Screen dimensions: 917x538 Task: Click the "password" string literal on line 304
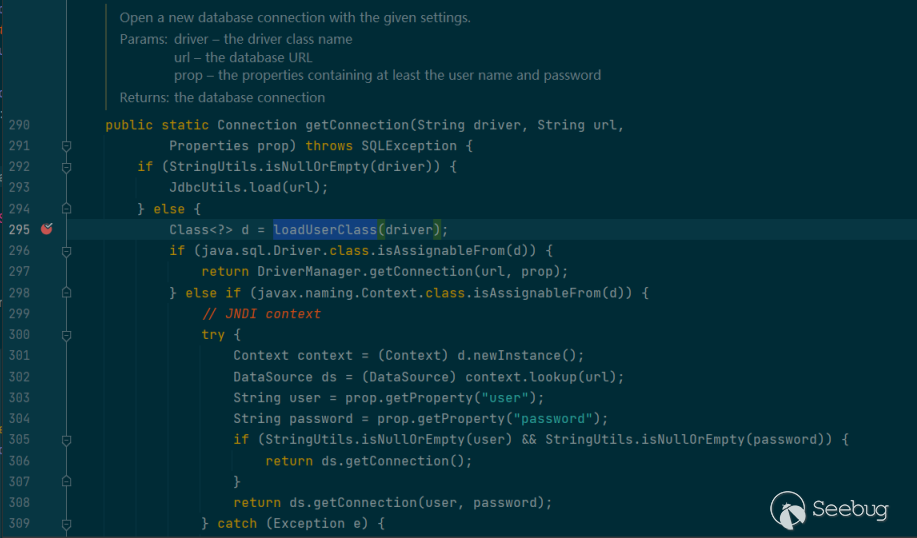553,419
